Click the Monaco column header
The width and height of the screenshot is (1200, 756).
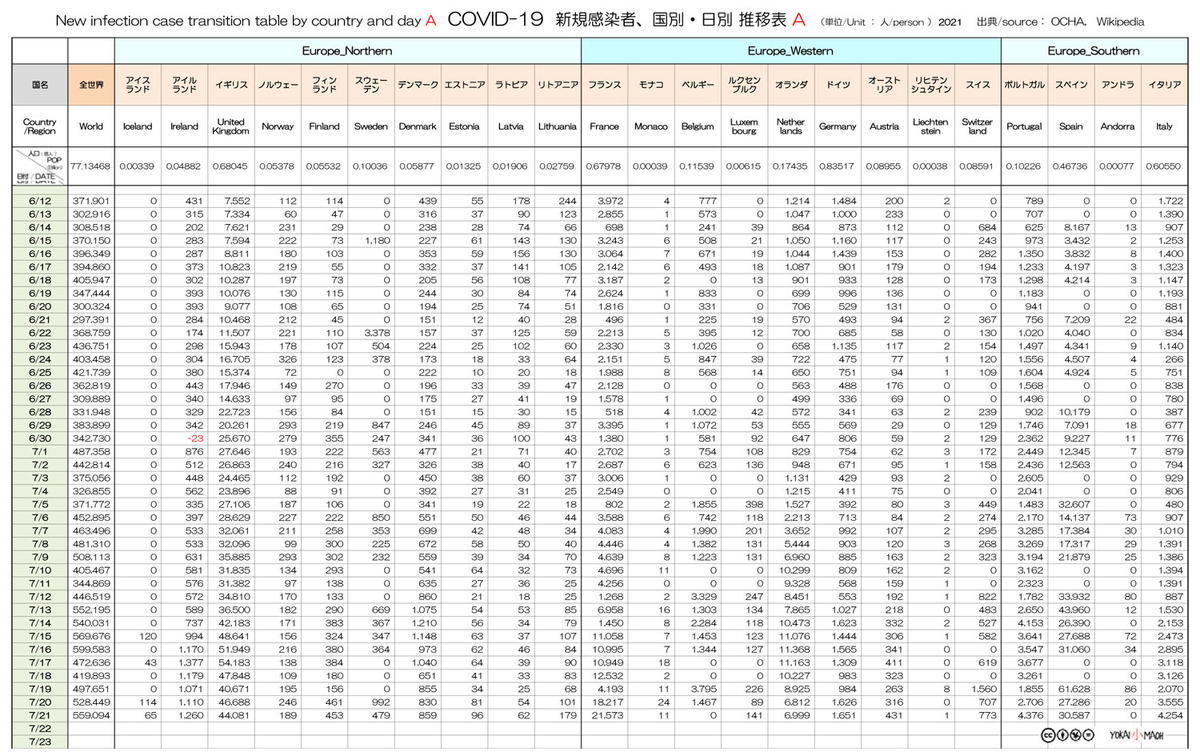(652, 127)
